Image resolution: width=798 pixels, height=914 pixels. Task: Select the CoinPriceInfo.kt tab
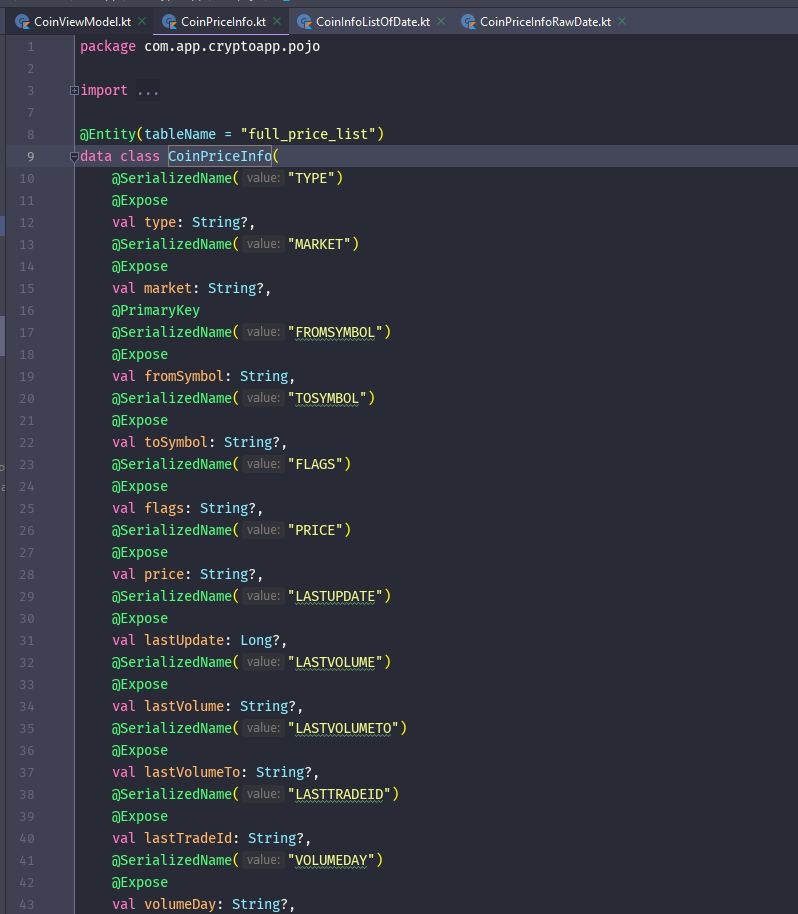(223, 22)
